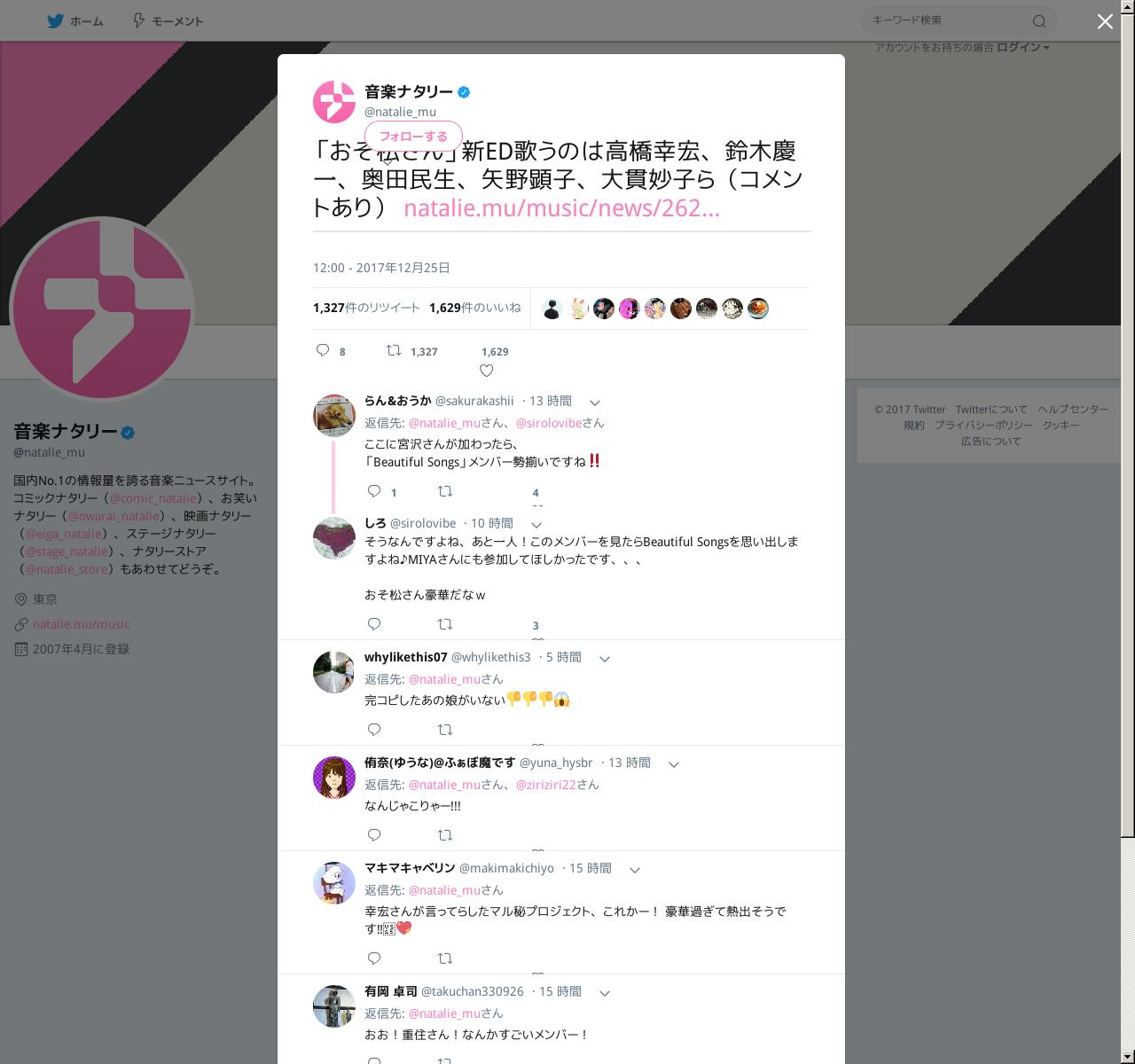Click the Twitter bird home icon
This screenshot has height=1064, width=1135.
(x=55, y=20)
